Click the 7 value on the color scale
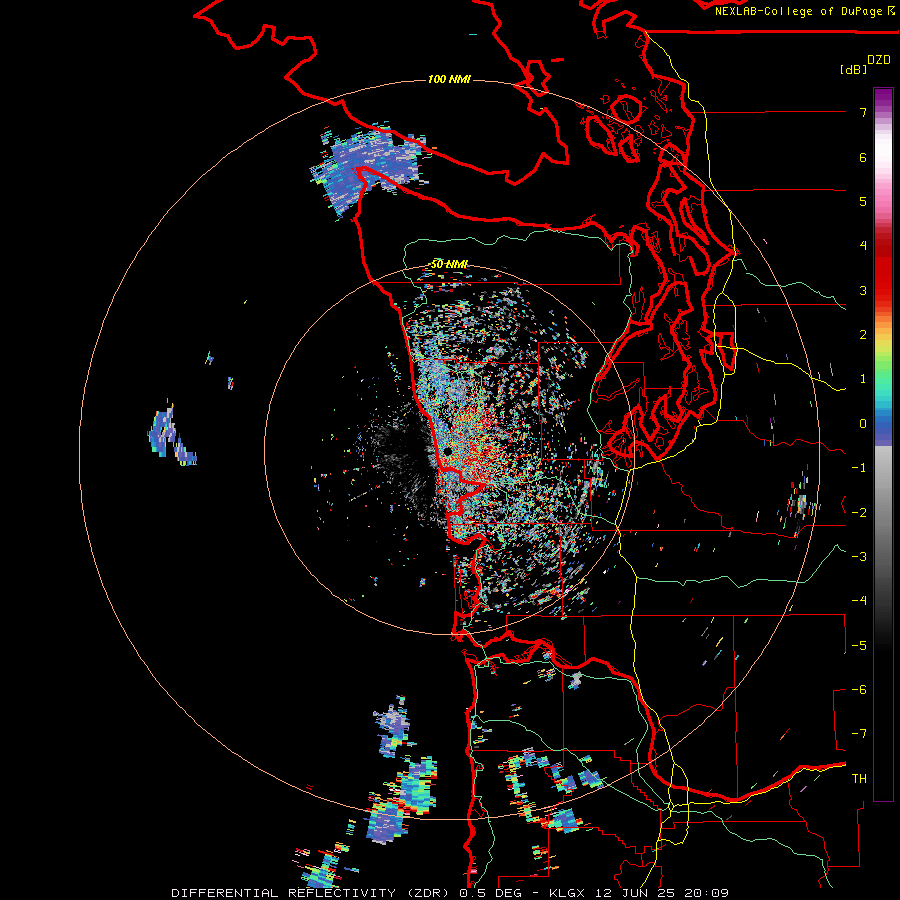Image resolution: width=900 pixels, height=900 pixels. pos(863,112)
